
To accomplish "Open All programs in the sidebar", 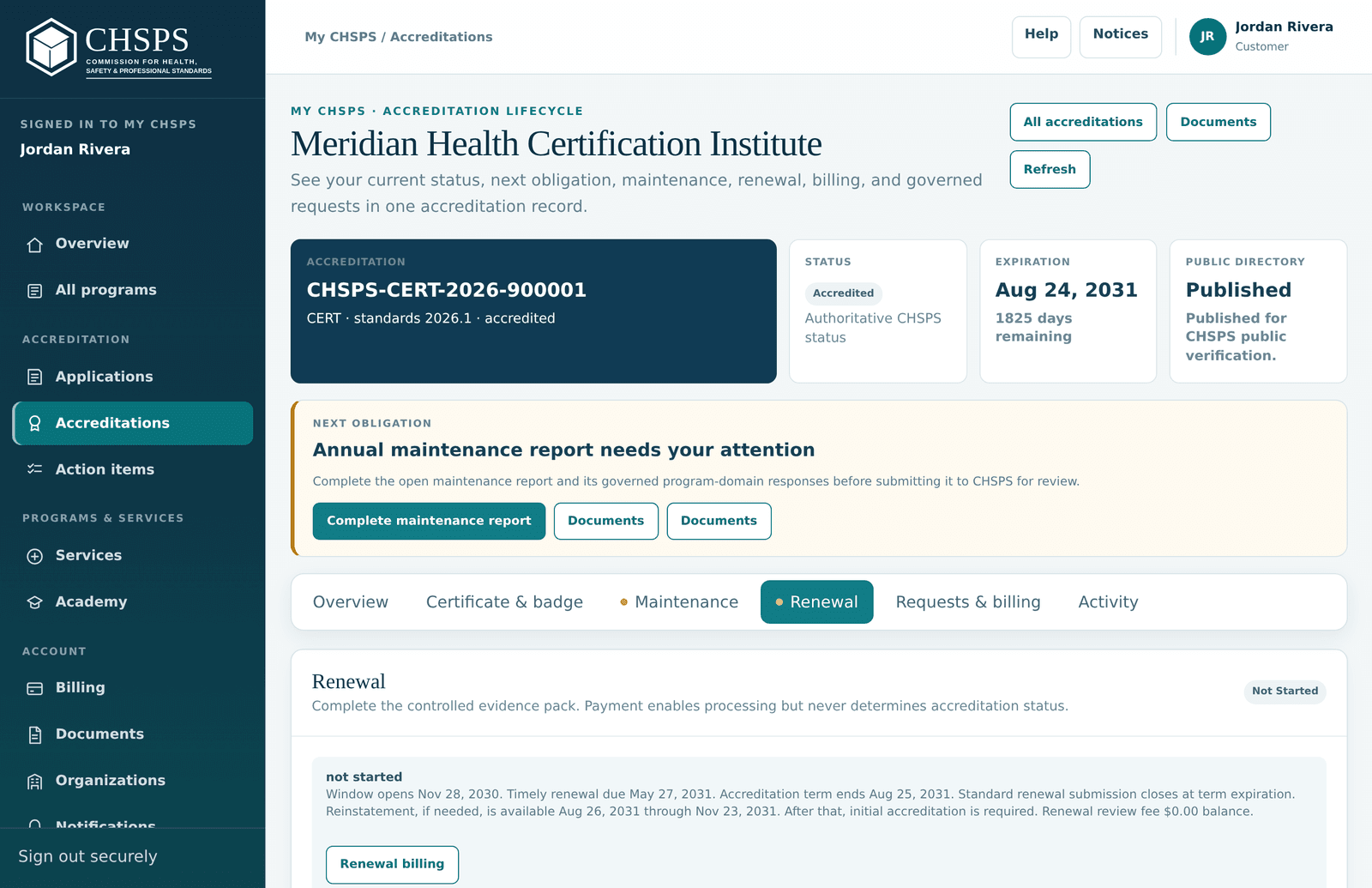I will click(x=133, y=291).
